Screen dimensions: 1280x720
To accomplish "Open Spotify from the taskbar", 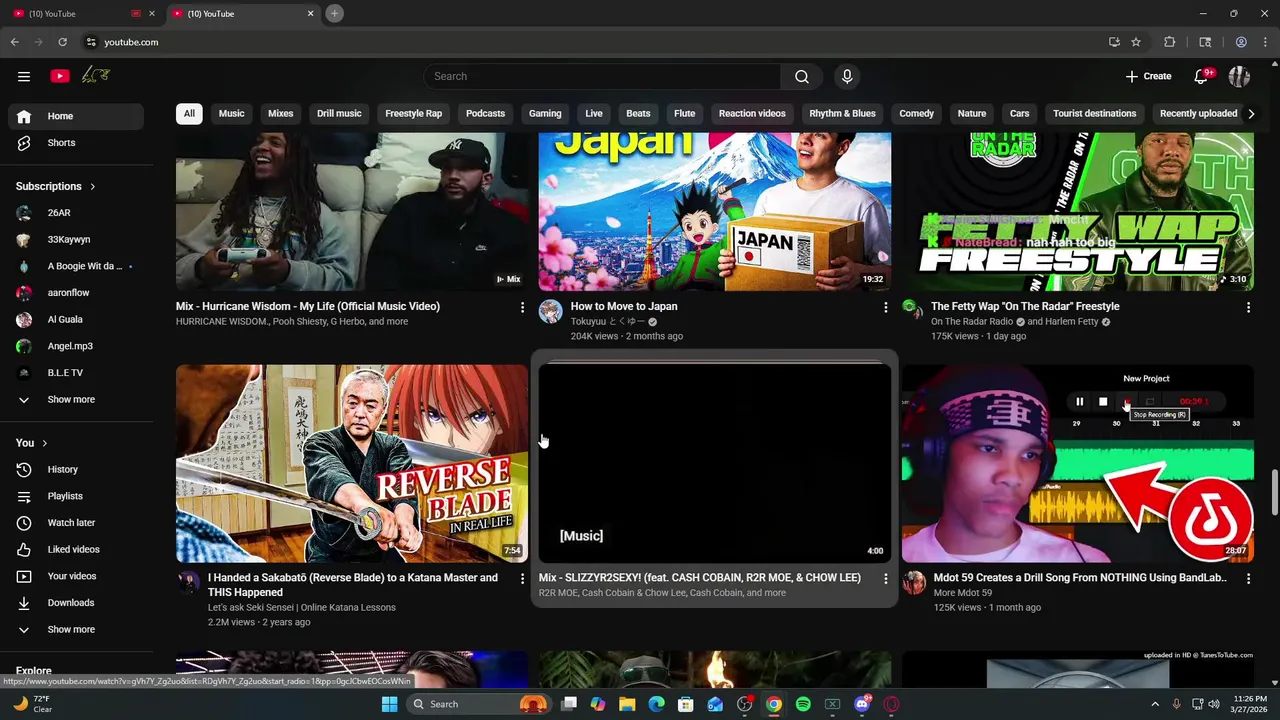I will [x=803, y=704].
